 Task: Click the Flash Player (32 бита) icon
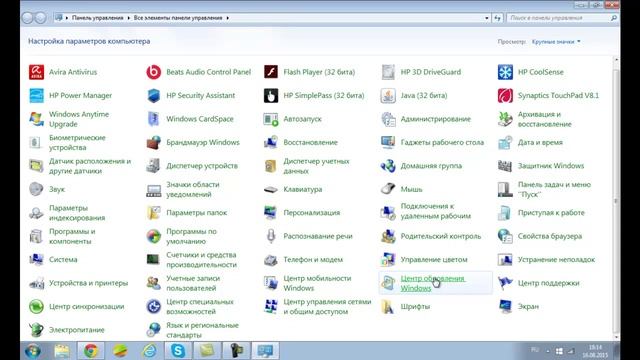pyautogui.click(x=271, y=72)
